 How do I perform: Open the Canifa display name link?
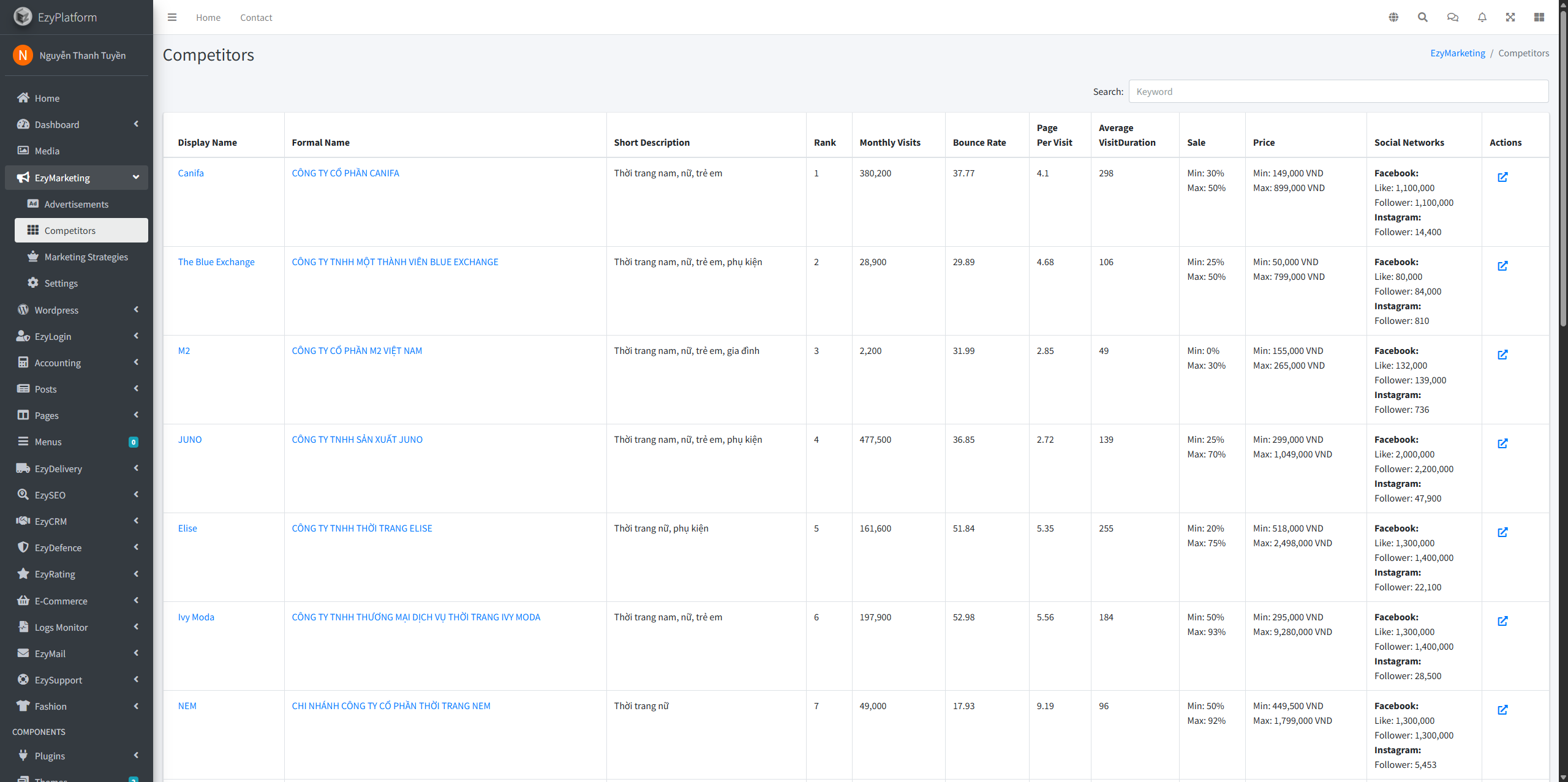coord(190,173)
